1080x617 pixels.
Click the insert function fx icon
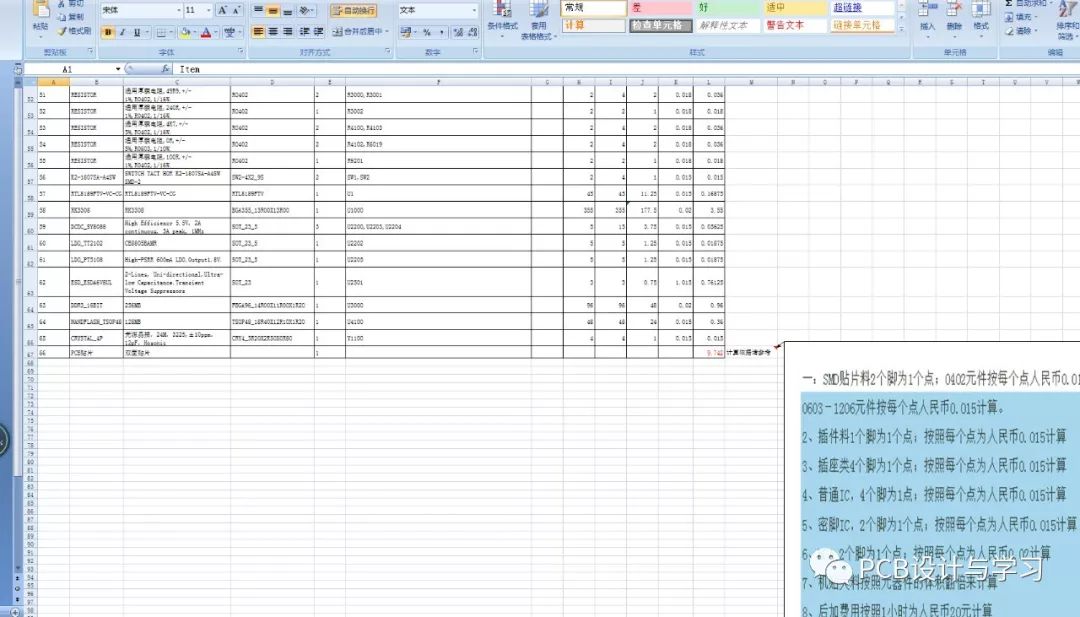[x=164, y=70]
